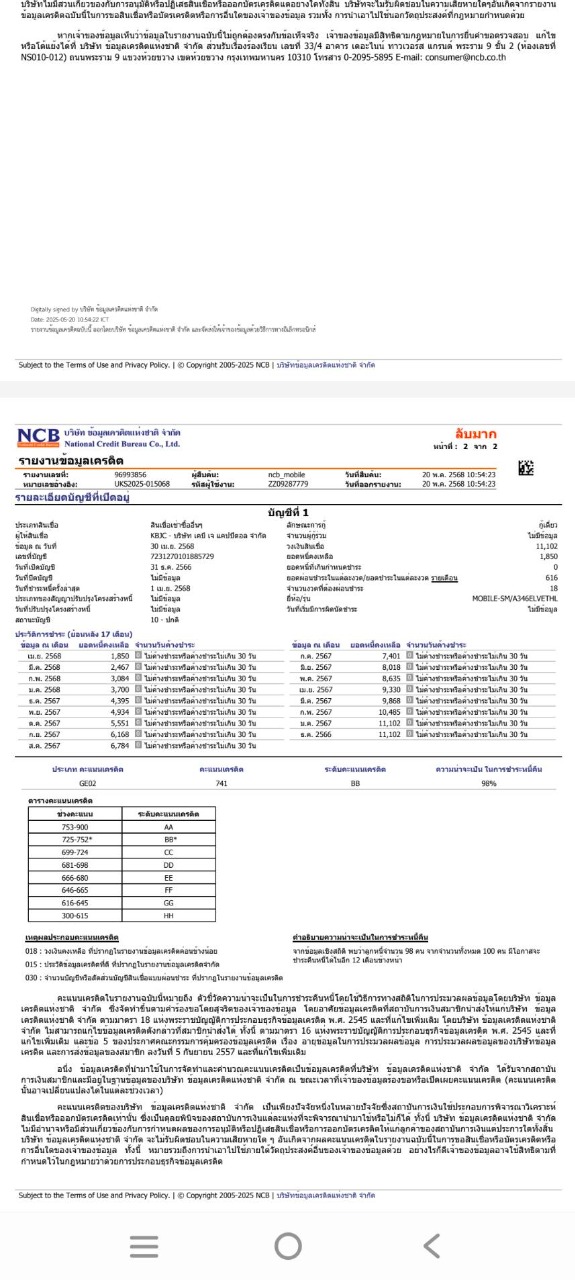This screenshot has width=575, height=1280.
Task: Select the repayment probability '98%'
Action: tap(489, 784)
